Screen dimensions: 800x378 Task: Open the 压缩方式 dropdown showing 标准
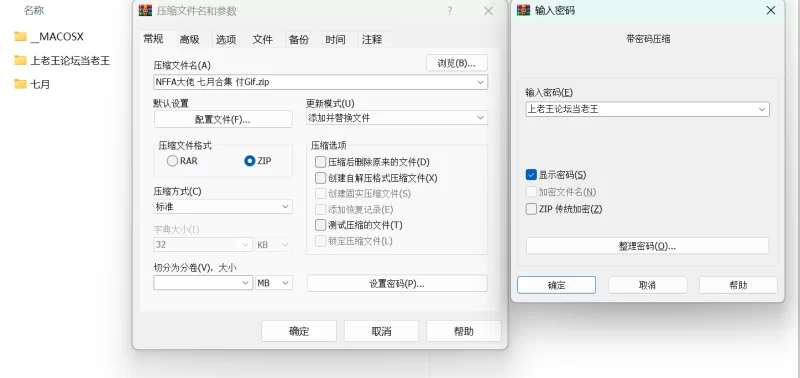coord(223,207)
